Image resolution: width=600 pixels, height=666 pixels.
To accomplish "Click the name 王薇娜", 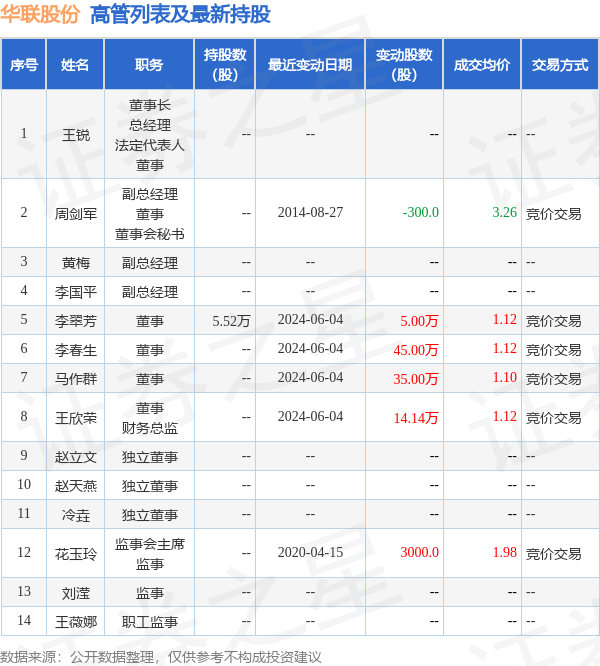I will coord(76,622).
